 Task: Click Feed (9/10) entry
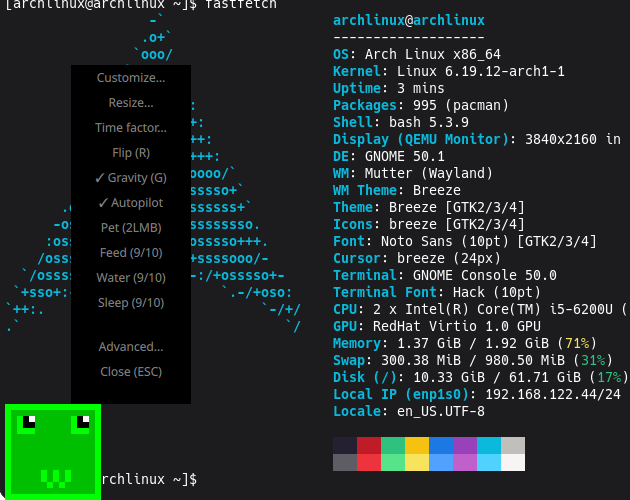pyautogui.click(x=131, y=252)
